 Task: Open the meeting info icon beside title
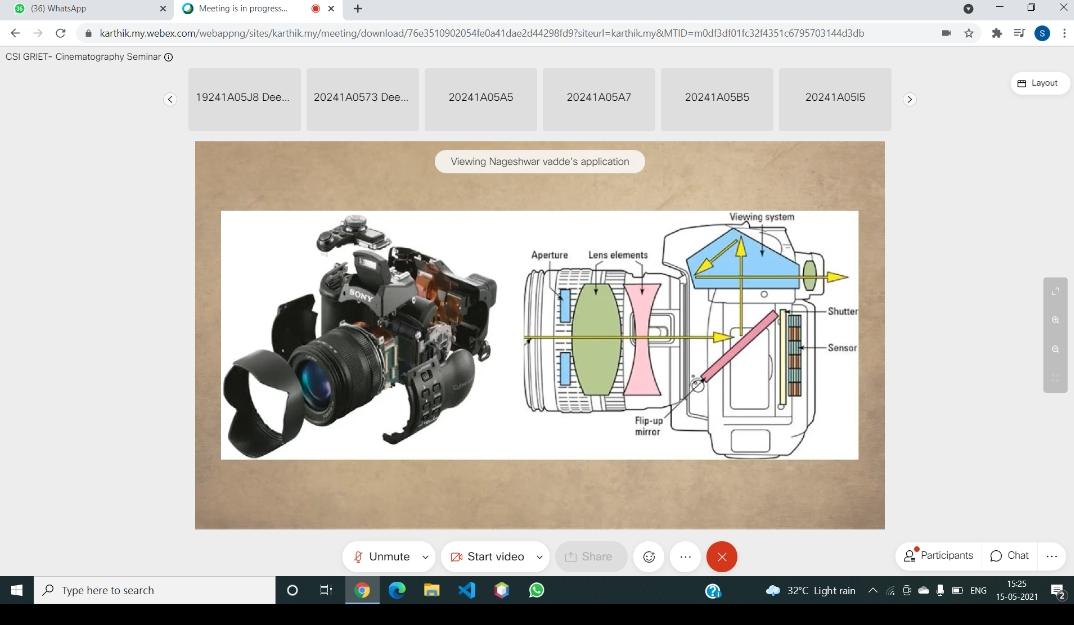click(168, 57)
